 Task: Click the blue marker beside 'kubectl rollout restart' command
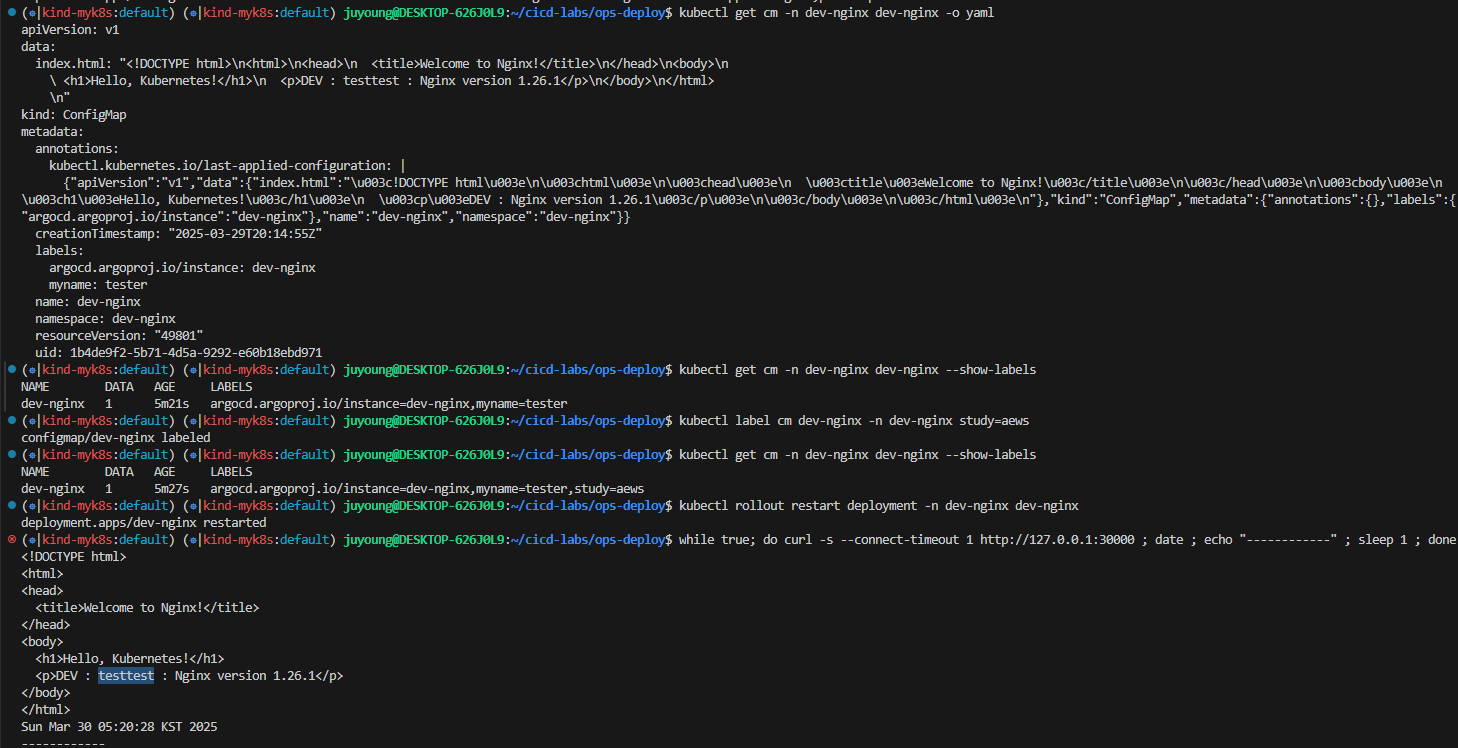11,506
